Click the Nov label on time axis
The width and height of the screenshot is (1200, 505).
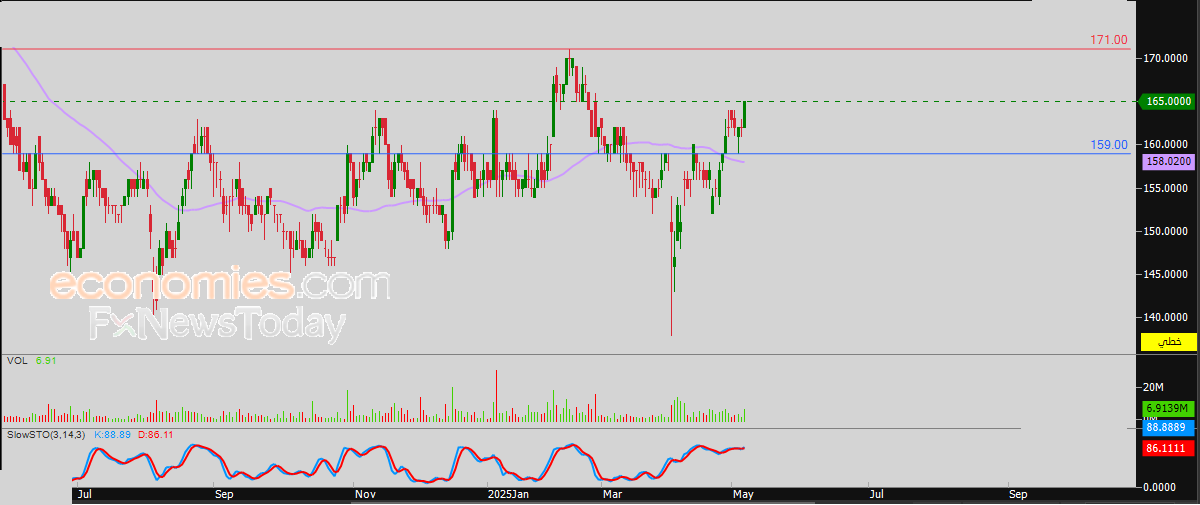coord(366,494)
